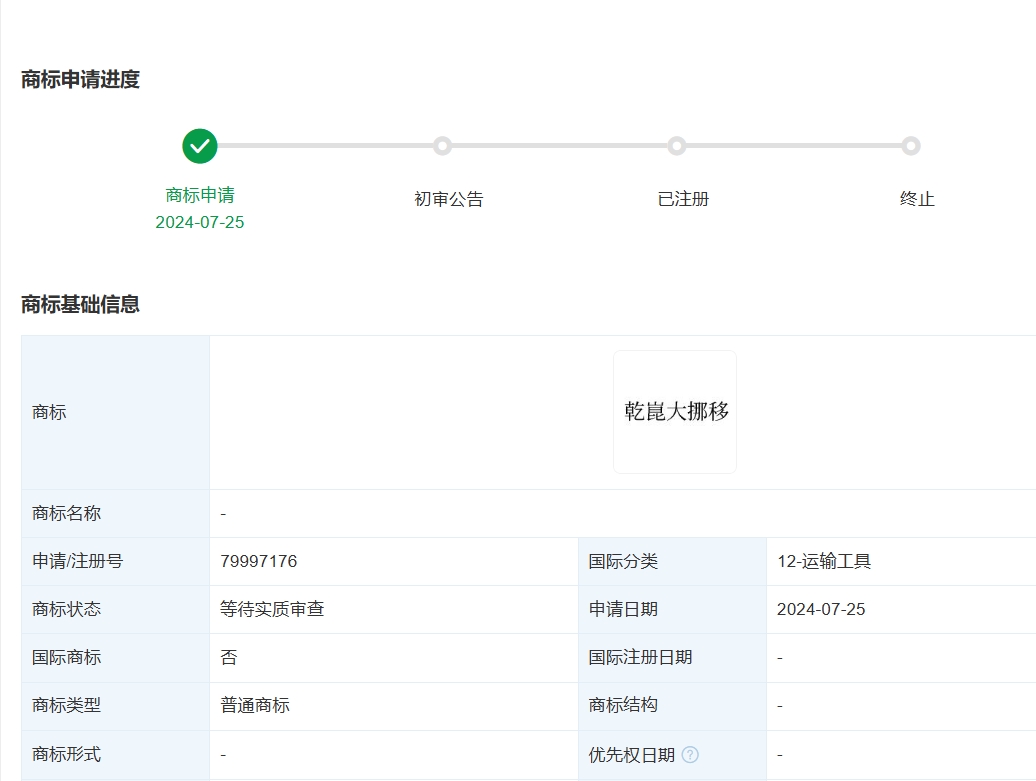The height and width of the screenshot is (781, 1036).
Task: Click the 已注册 progress circle
Action: click(x=677, y=145)
